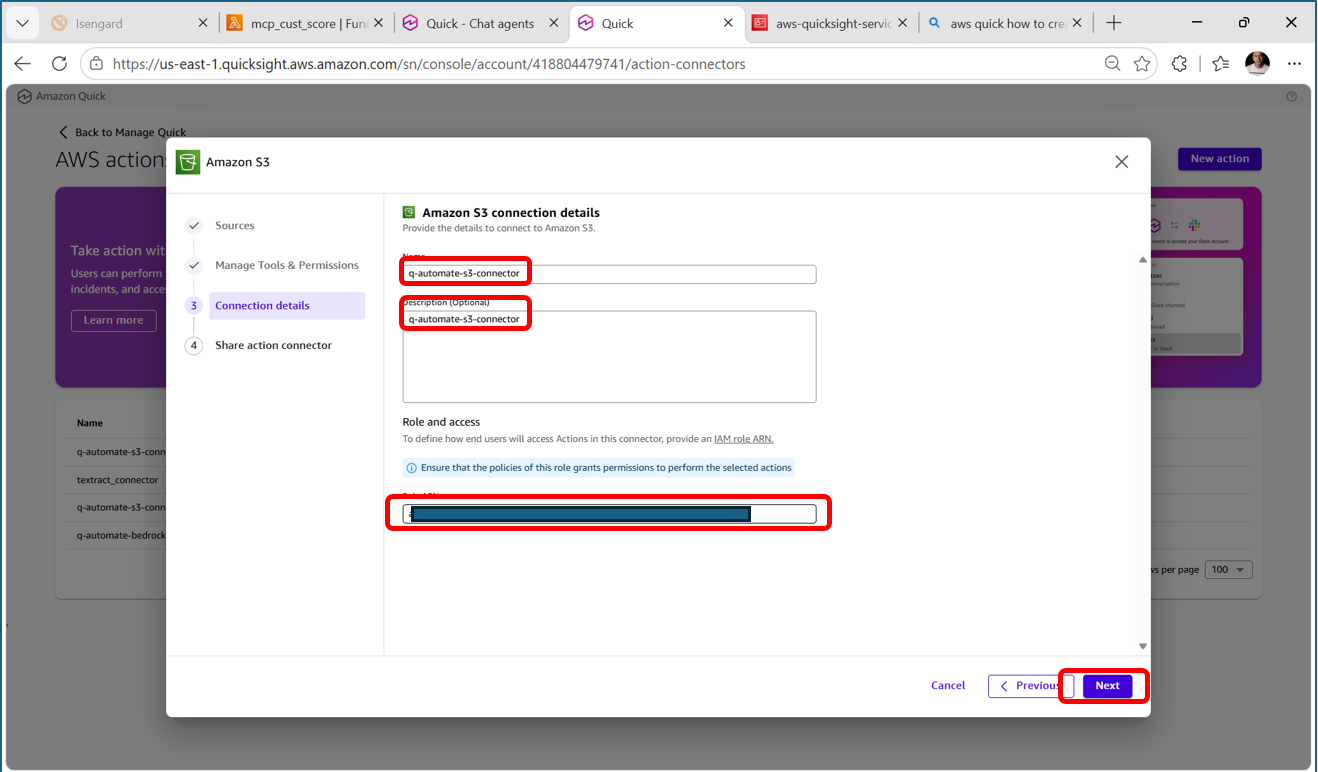The height and width of the screenshot is (772, 1318).
Task: Click the info icon beside the permissions notice
Action: click(412, 468)
